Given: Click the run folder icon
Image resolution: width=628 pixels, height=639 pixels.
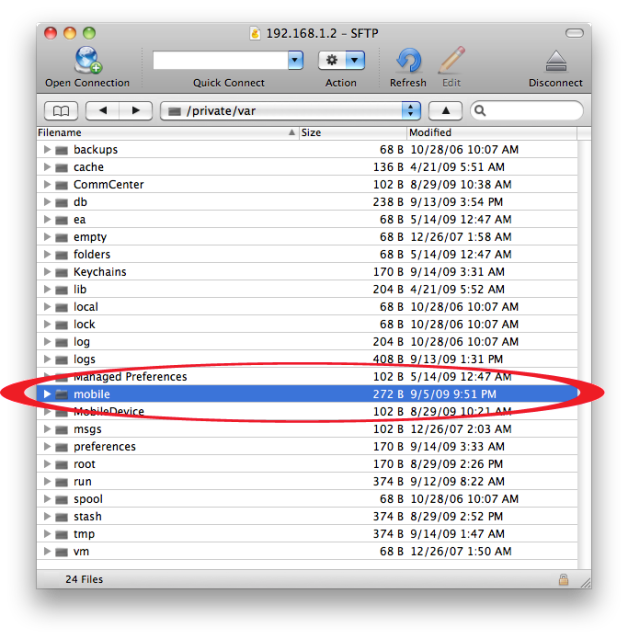Looking at the screenshot, I should pos(62,482).
